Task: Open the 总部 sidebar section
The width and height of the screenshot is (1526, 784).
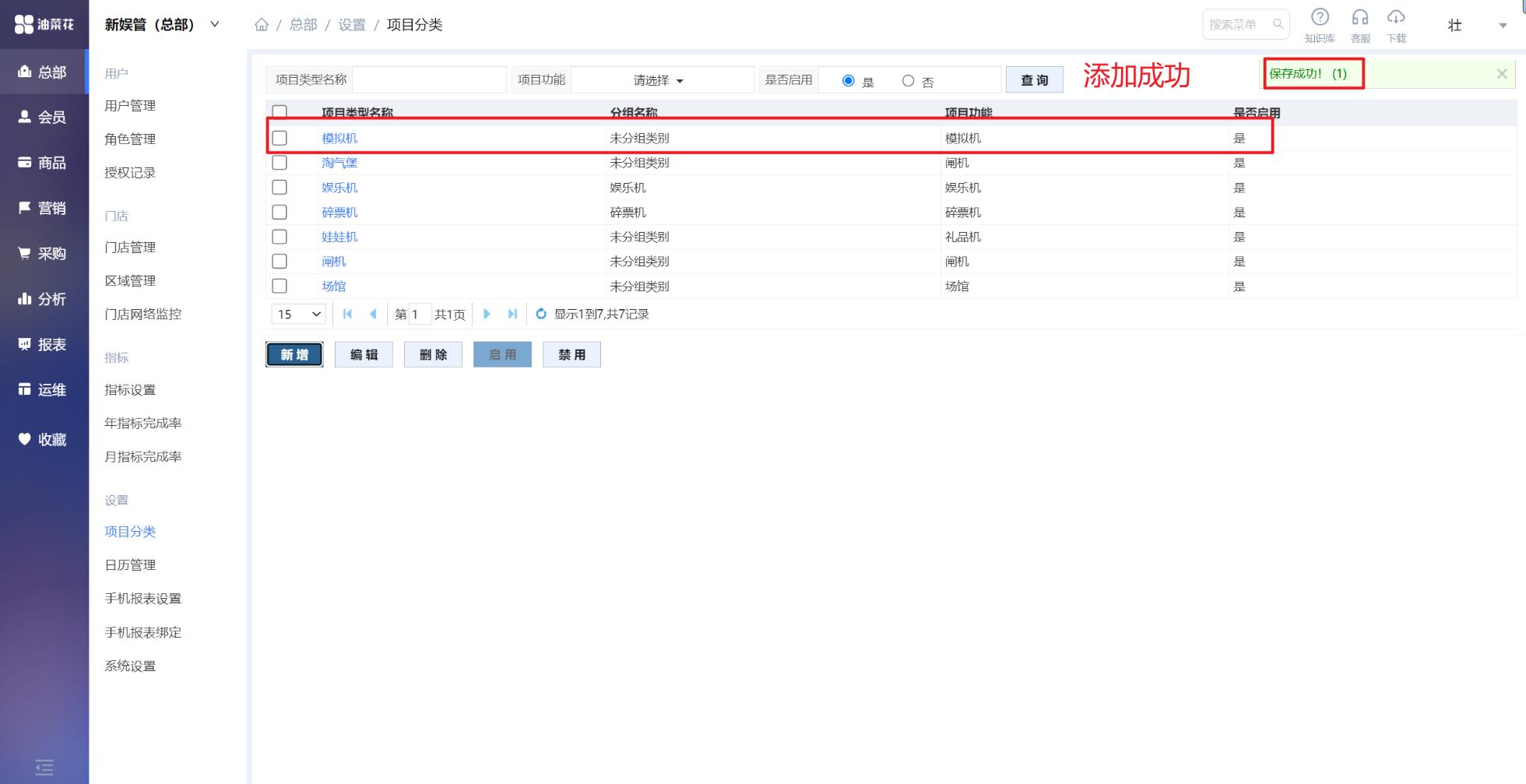Action: click(44, 72)
